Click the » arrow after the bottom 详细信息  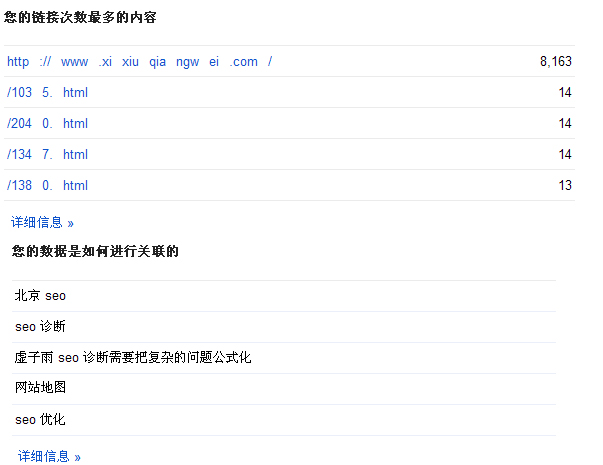click(x=77, y=457)
